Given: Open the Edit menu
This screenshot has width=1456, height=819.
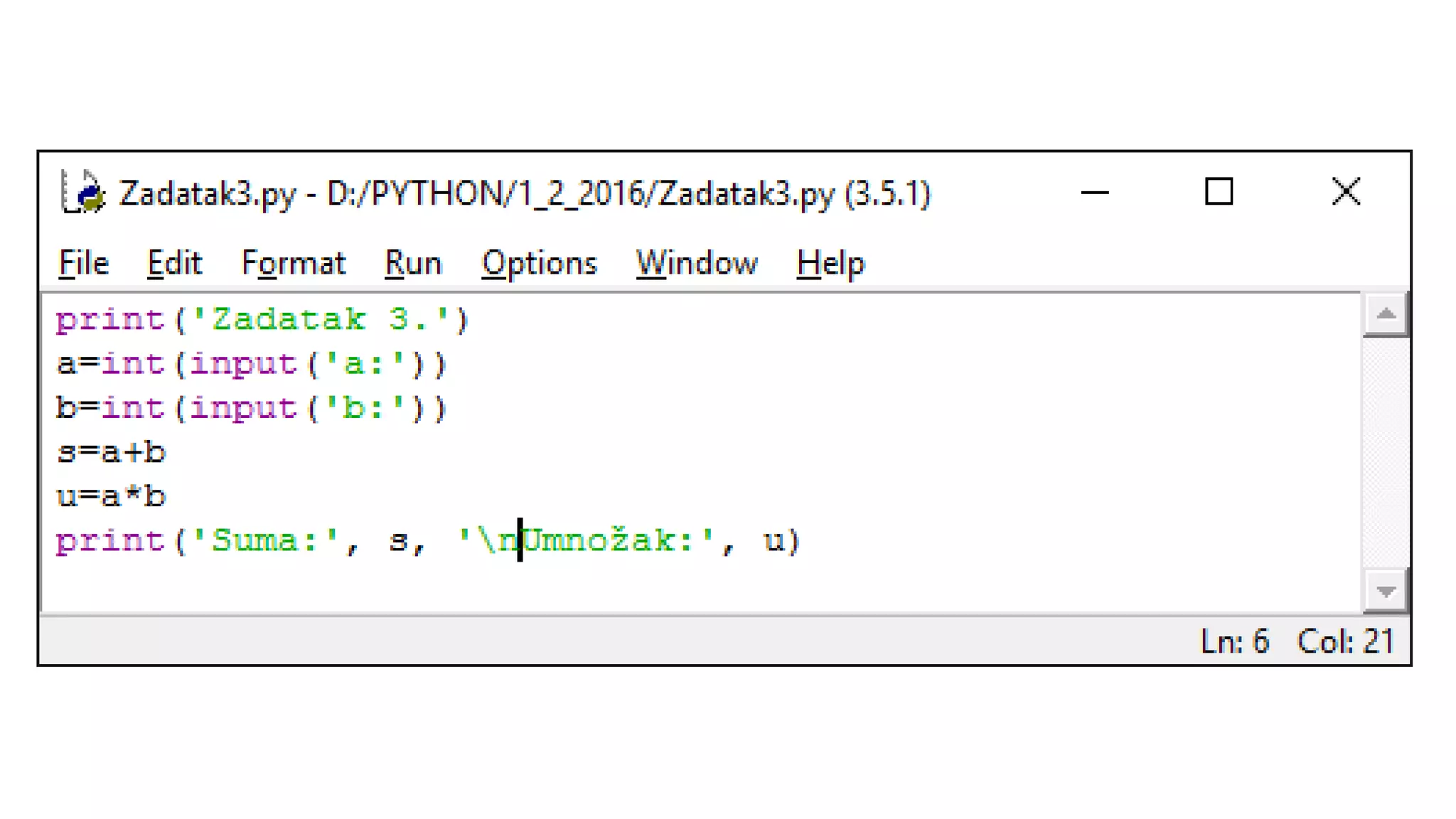Looking at the screenshot, I should [x=174, y=264].
